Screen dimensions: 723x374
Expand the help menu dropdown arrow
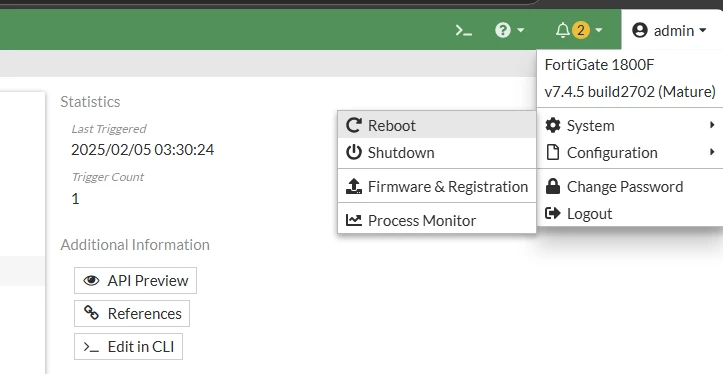click(521, 30)
